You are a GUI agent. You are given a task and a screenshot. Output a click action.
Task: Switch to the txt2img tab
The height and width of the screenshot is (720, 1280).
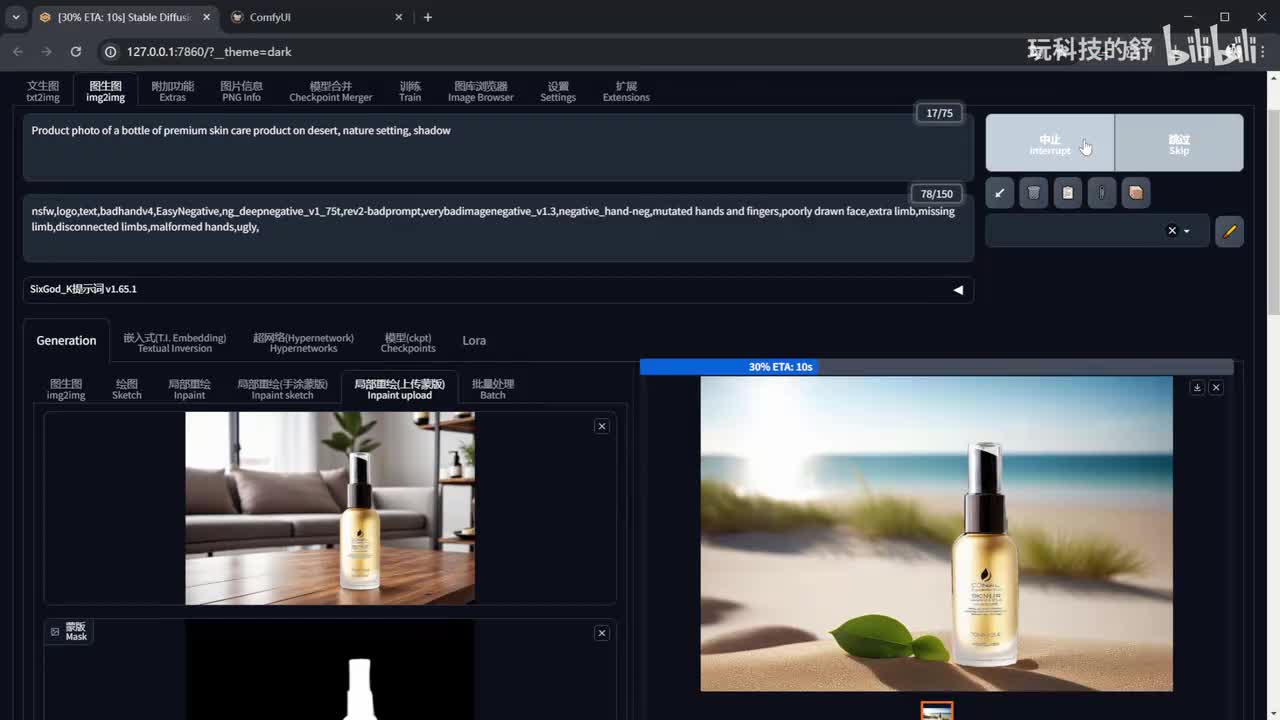(x=43, y=91)
